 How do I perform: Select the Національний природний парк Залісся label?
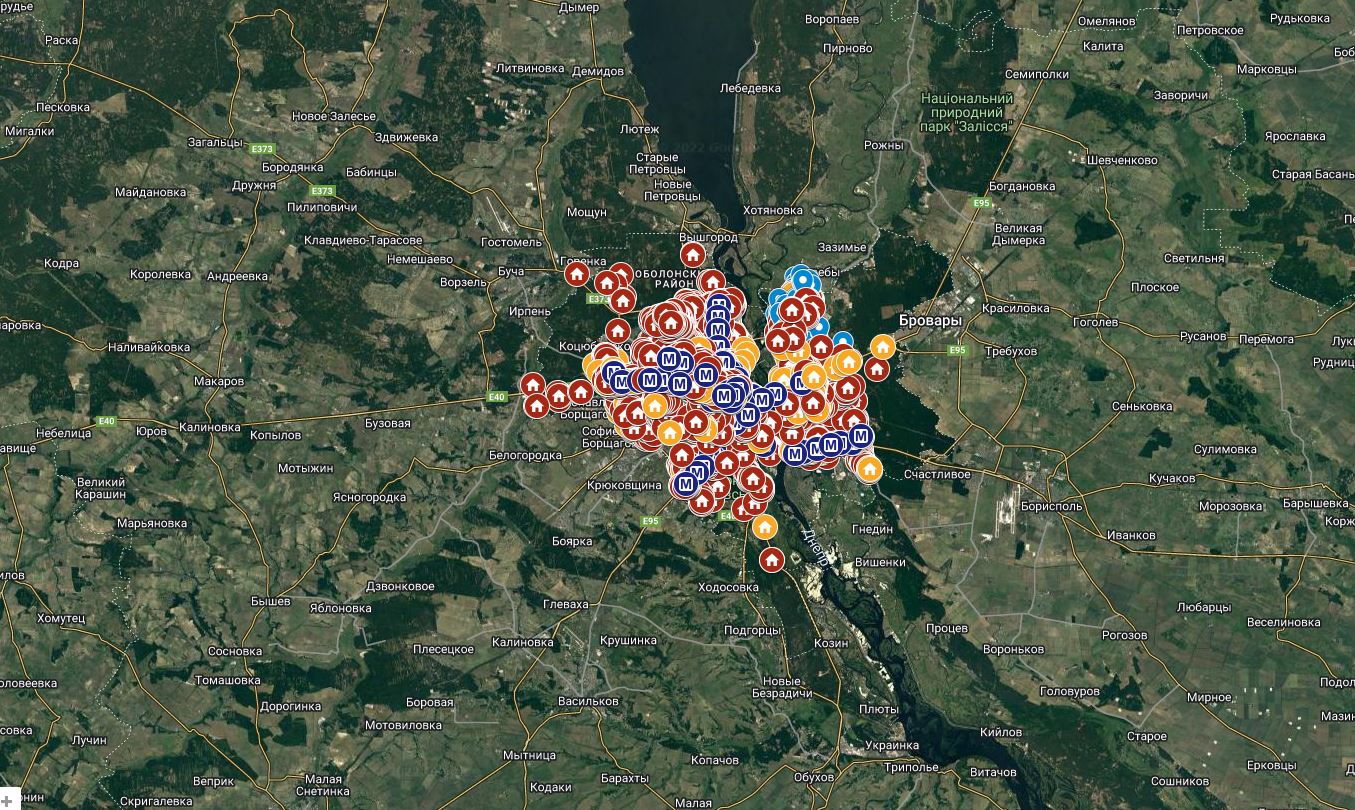[x=966, y=112]
